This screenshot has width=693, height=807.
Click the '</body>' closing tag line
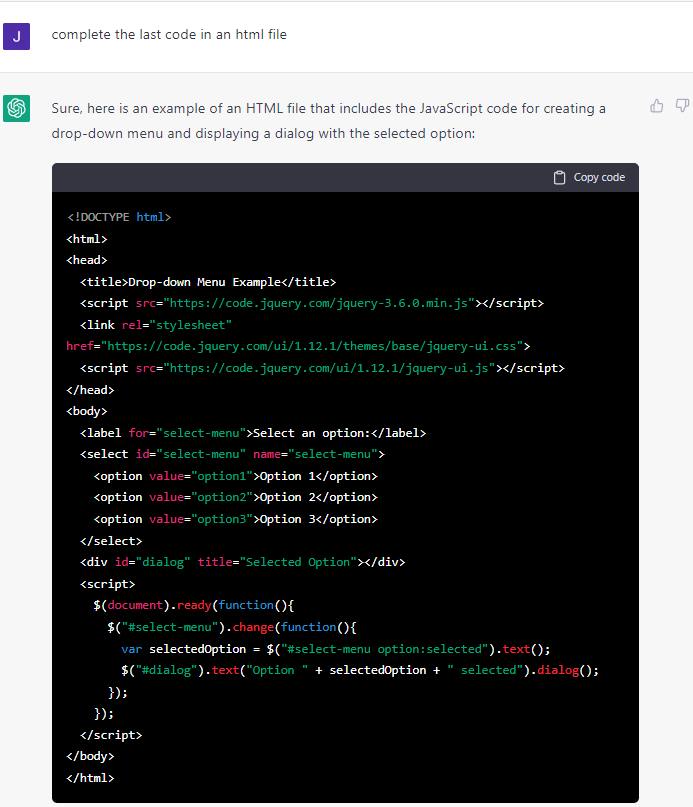point(90,756)
